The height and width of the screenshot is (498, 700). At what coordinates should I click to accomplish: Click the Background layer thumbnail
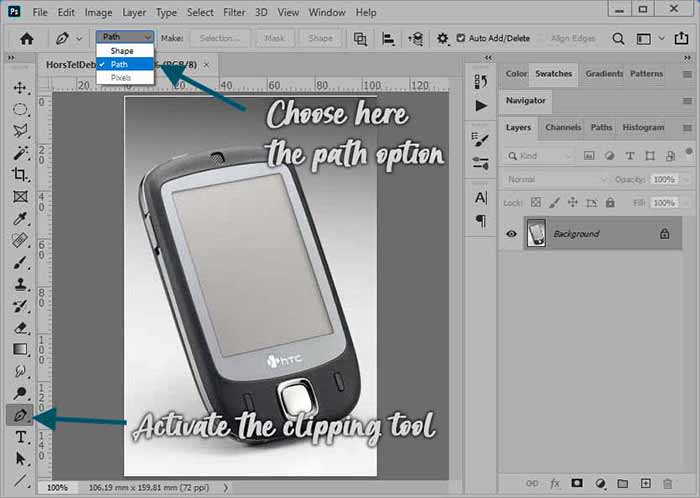(536, 233)
